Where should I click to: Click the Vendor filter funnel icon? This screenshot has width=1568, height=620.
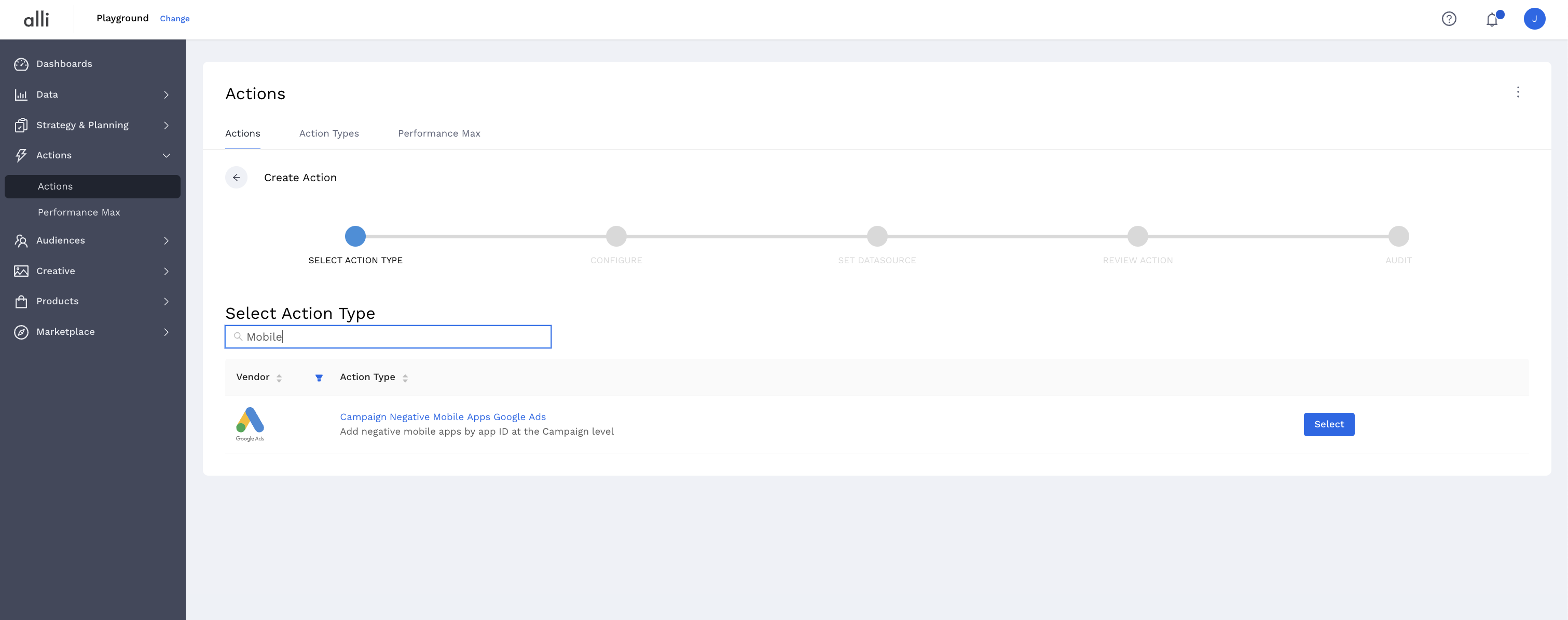click(319, 378)
